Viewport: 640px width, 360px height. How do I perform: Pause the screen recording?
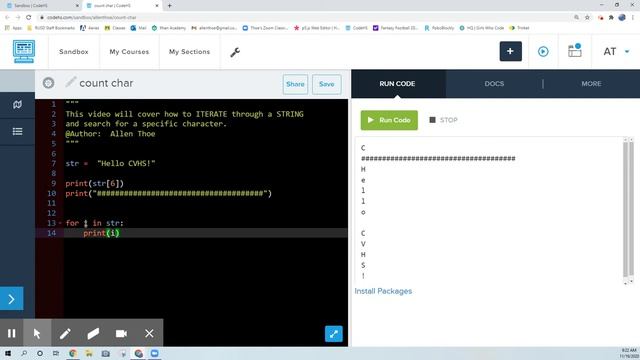pos(11,333)
